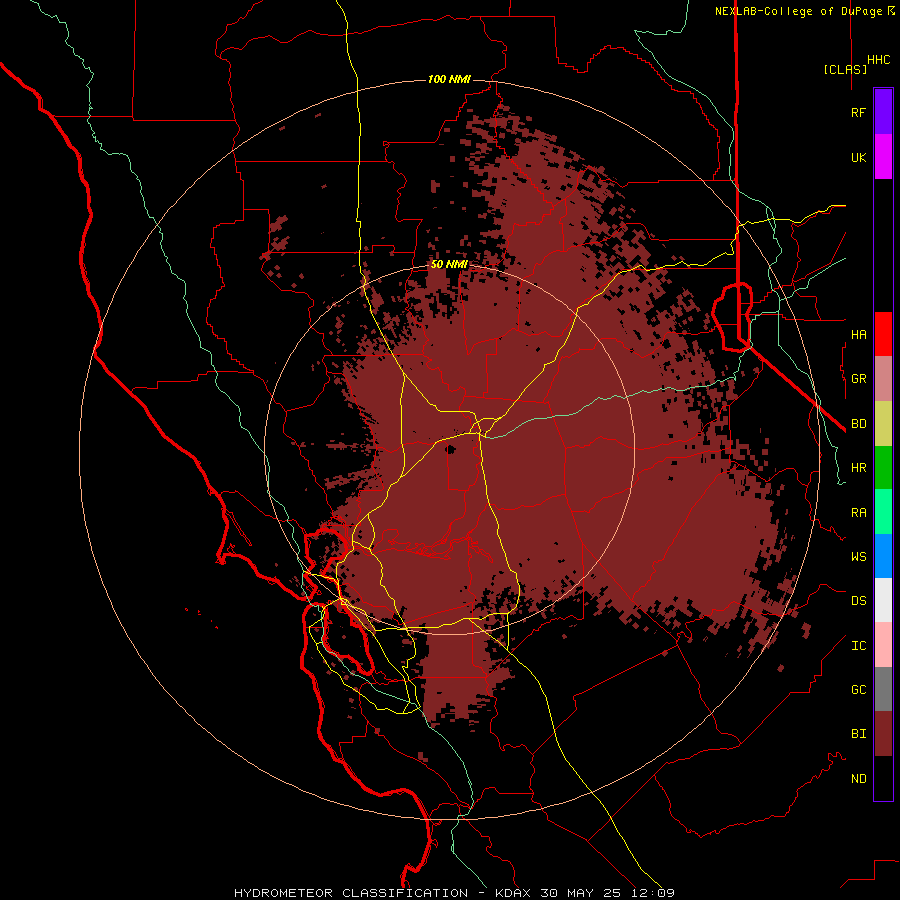
Task: Click the GC legend label text
Action: point(859,690)
